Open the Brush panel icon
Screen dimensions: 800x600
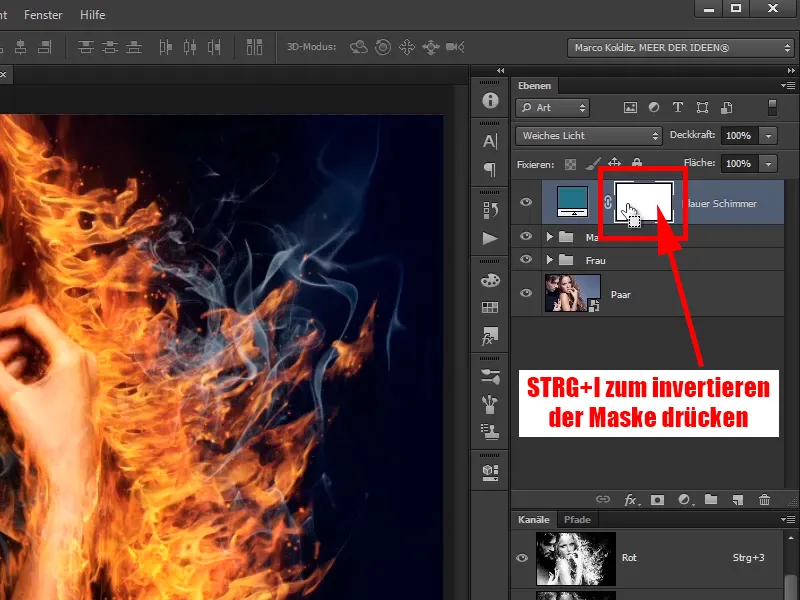tap(490, 404)
